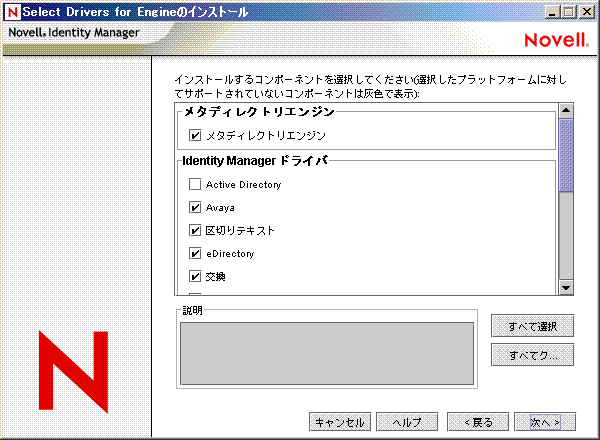Close the installer window
600x440 pixels.
click(587, 12)
